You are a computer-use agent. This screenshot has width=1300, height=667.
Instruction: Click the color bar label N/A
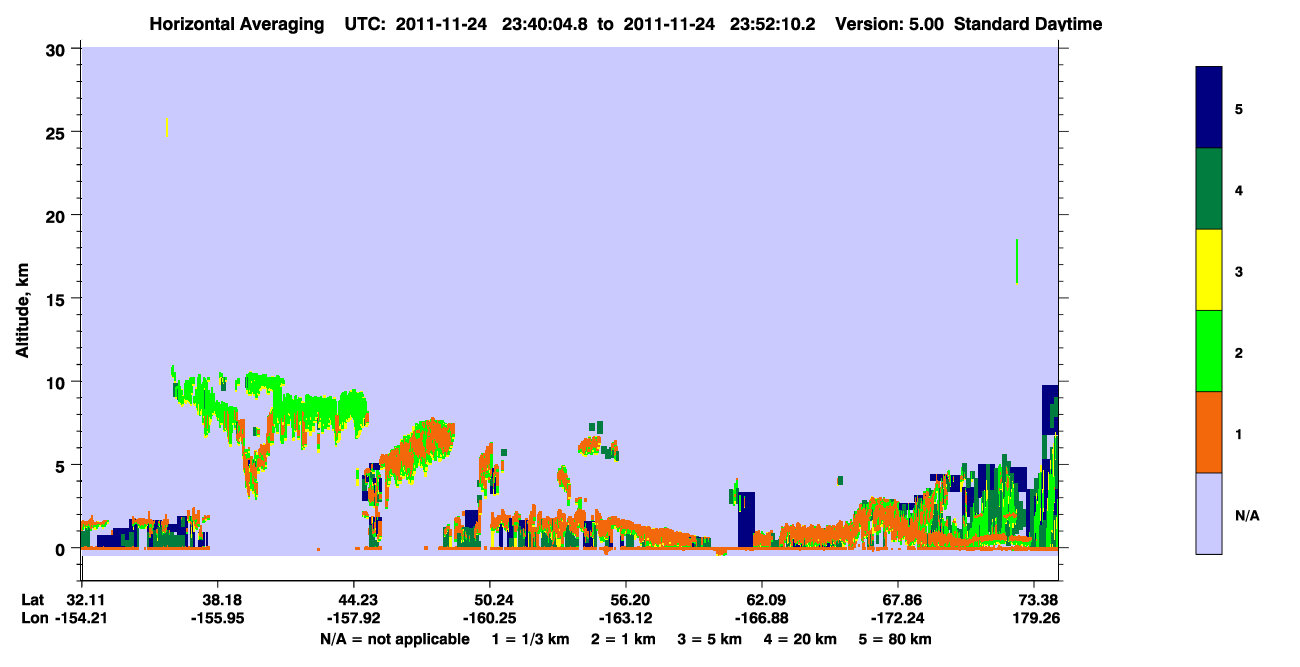[1247, 516]
